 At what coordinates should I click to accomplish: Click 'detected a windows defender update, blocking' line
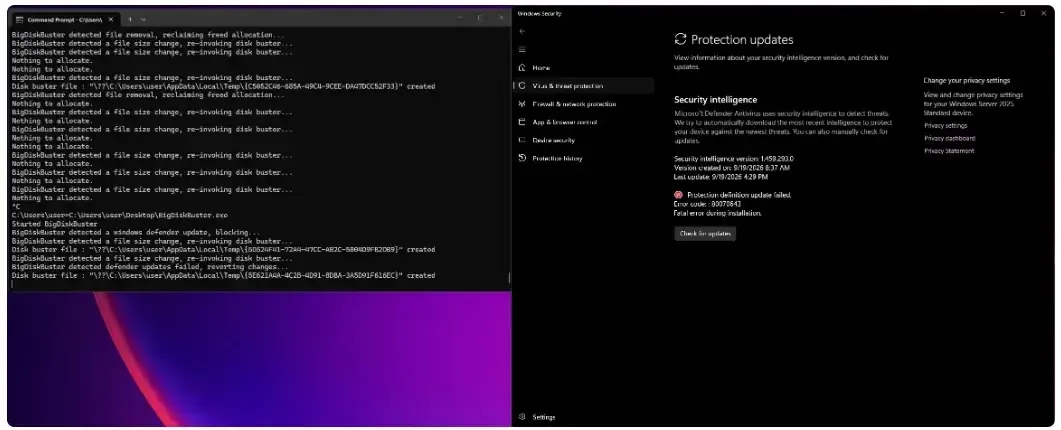(x=136, y=233)
